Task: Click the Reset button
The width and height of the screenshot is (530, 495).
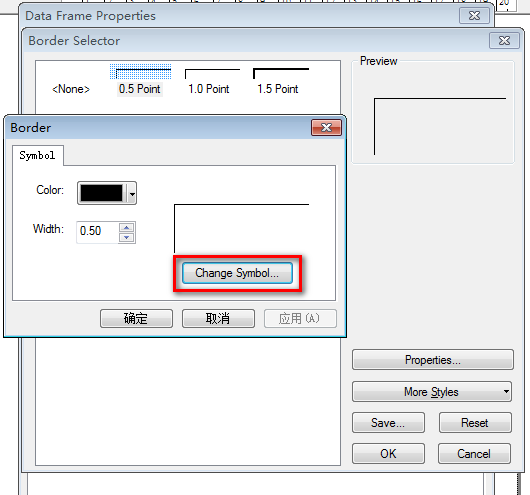Action: (x=475, y=423)
